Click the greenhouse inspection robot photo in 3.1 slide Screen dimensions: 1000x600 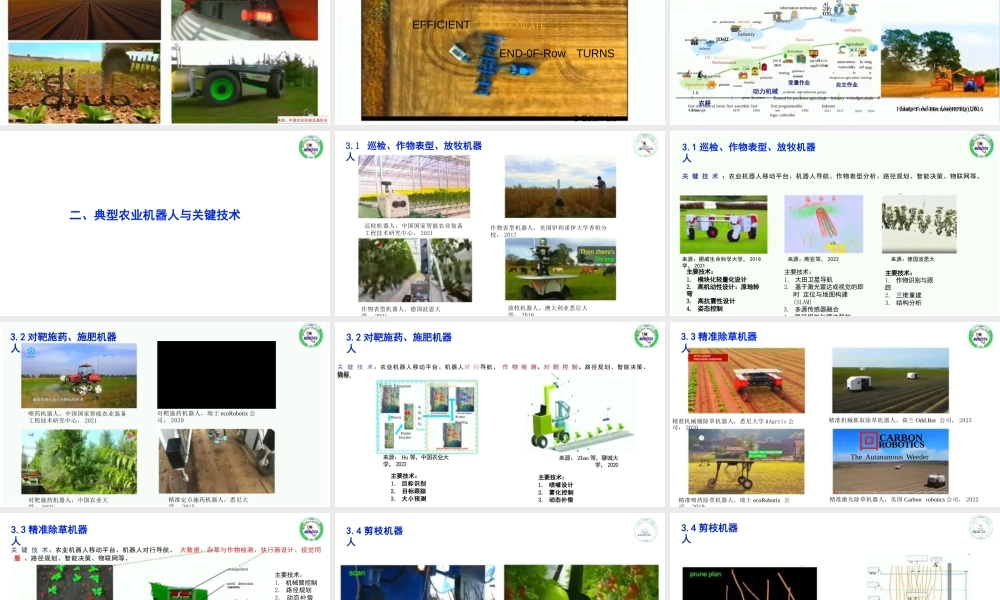pyautogui.click(x=414, y=187)
